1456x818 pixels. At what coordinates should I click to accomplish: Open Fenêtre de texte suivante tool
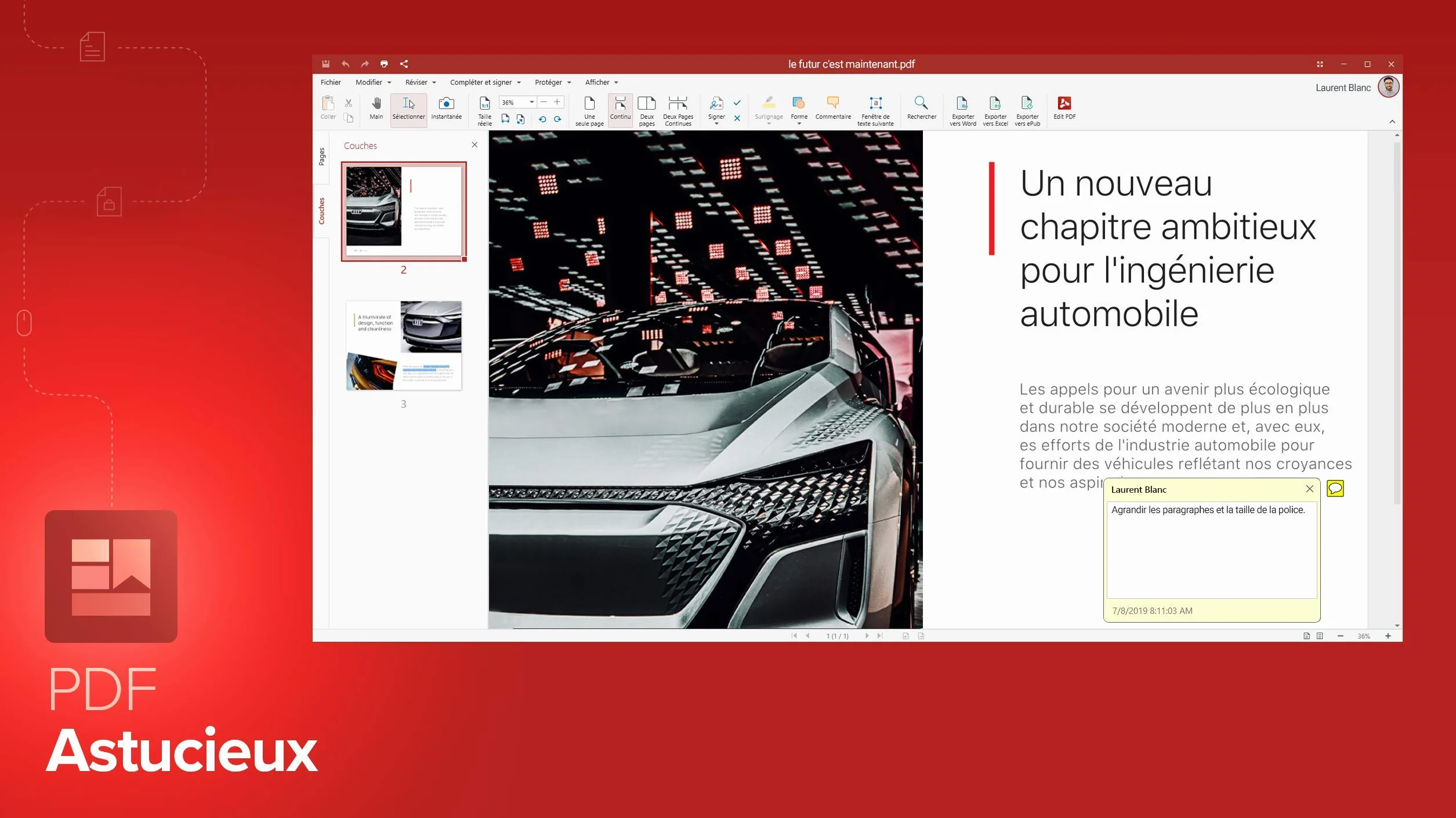click(x=875, y=111)
